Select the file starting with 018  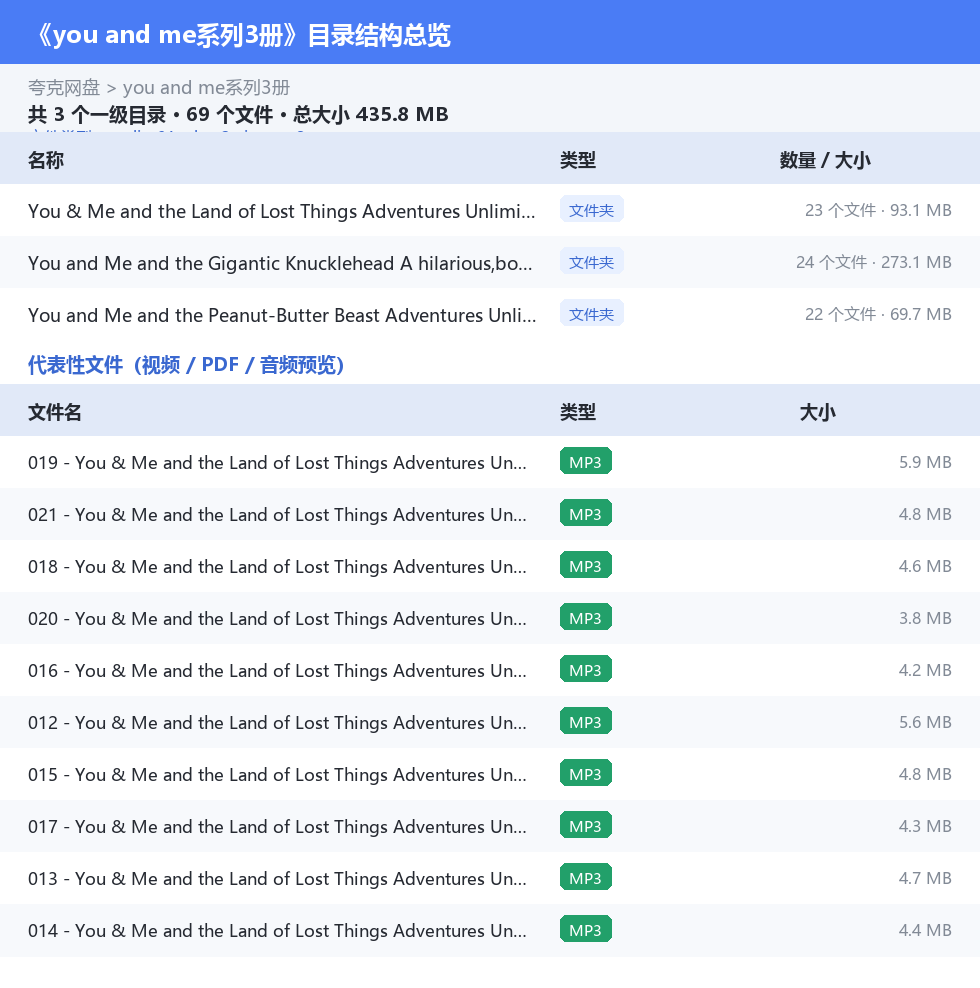(x=490, y=566)
